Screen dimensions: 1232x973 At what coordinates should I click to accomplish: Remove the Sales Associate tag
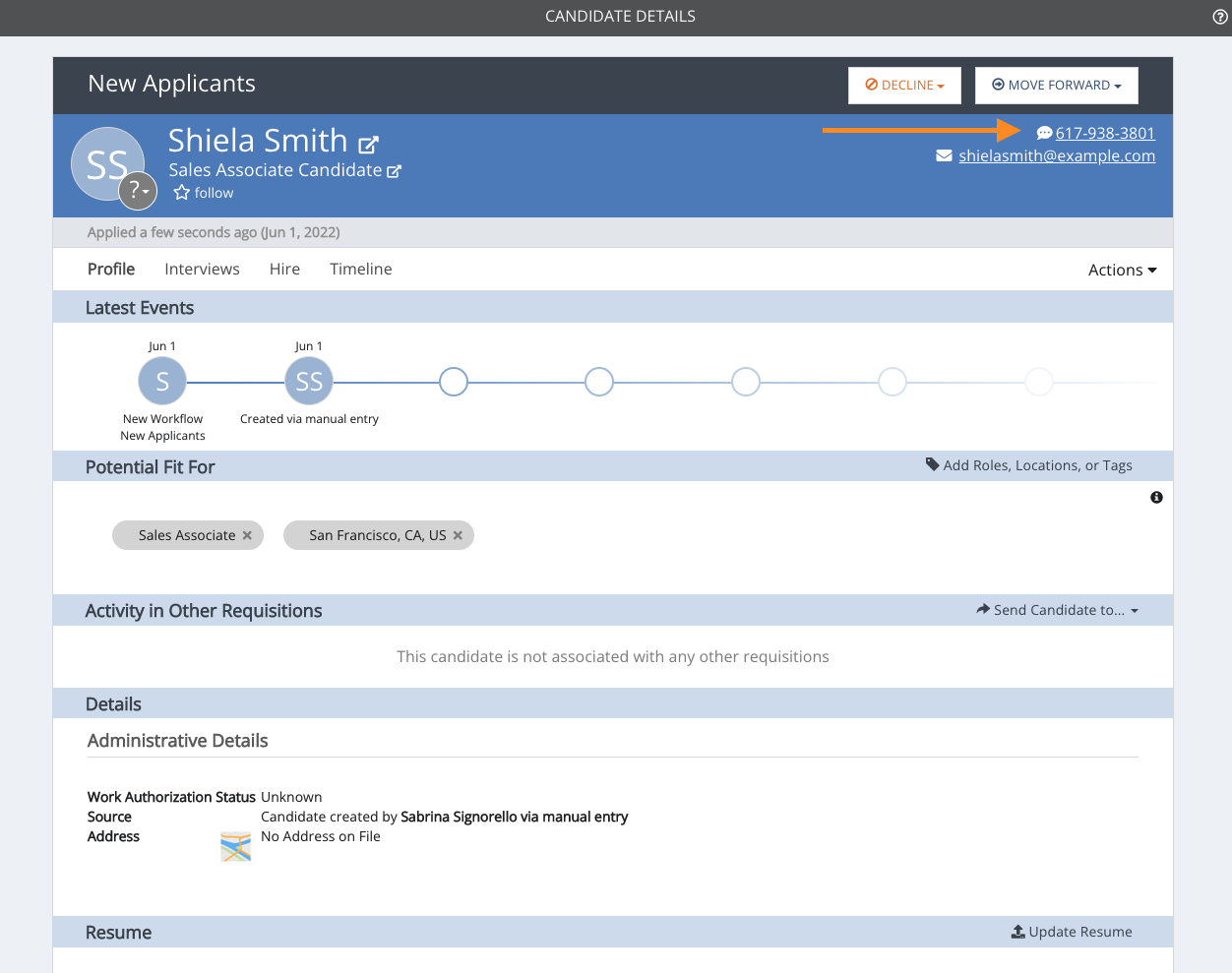tap(247, 535)
